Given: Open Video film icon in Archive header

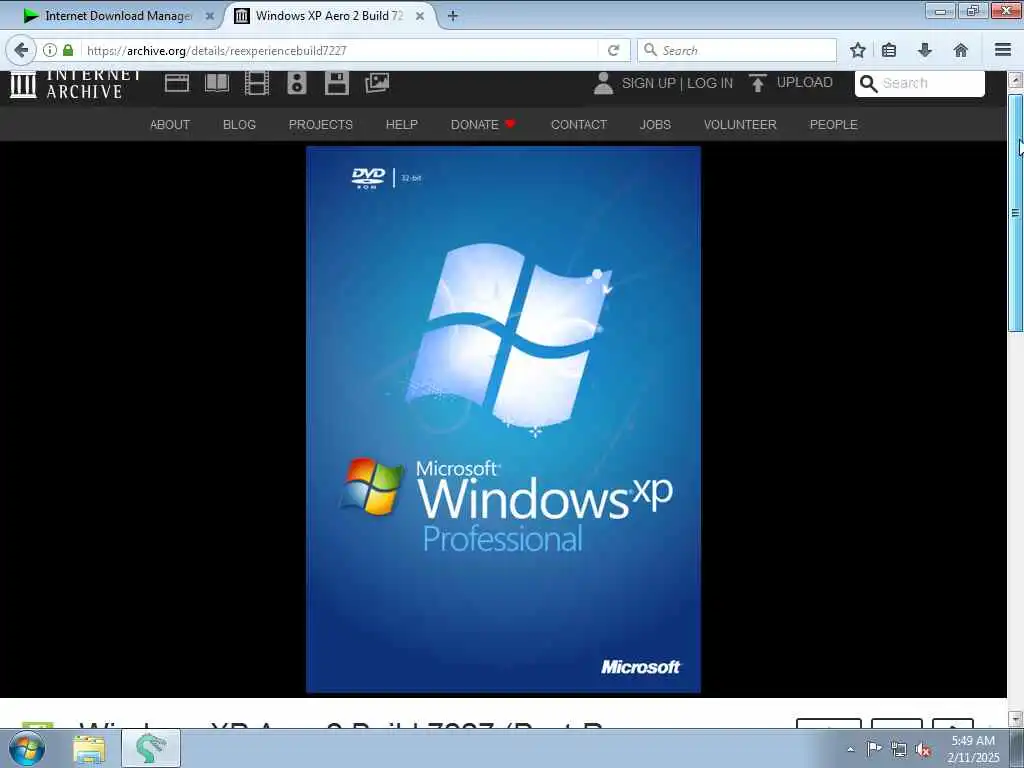Looking at the screenshot, I should (x=257, y=84).
